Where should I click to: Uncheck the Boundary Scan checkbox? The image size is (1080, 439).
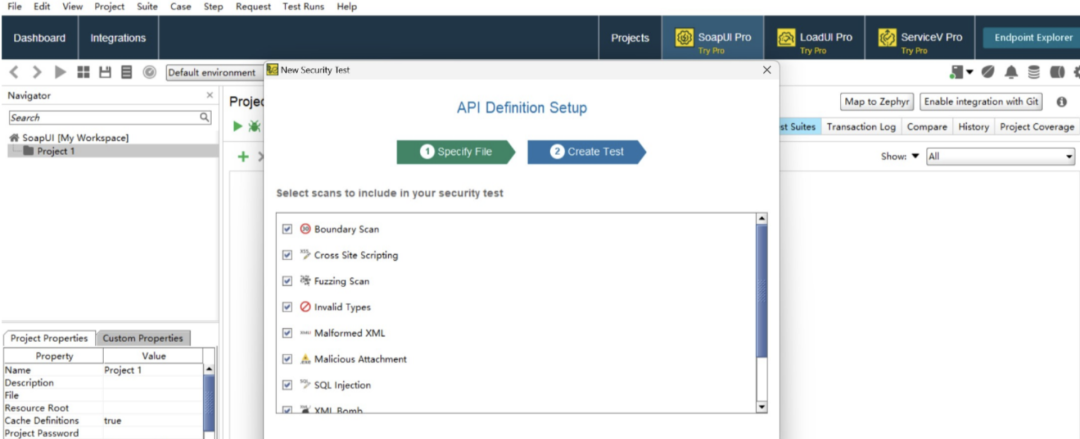point(287,229)
